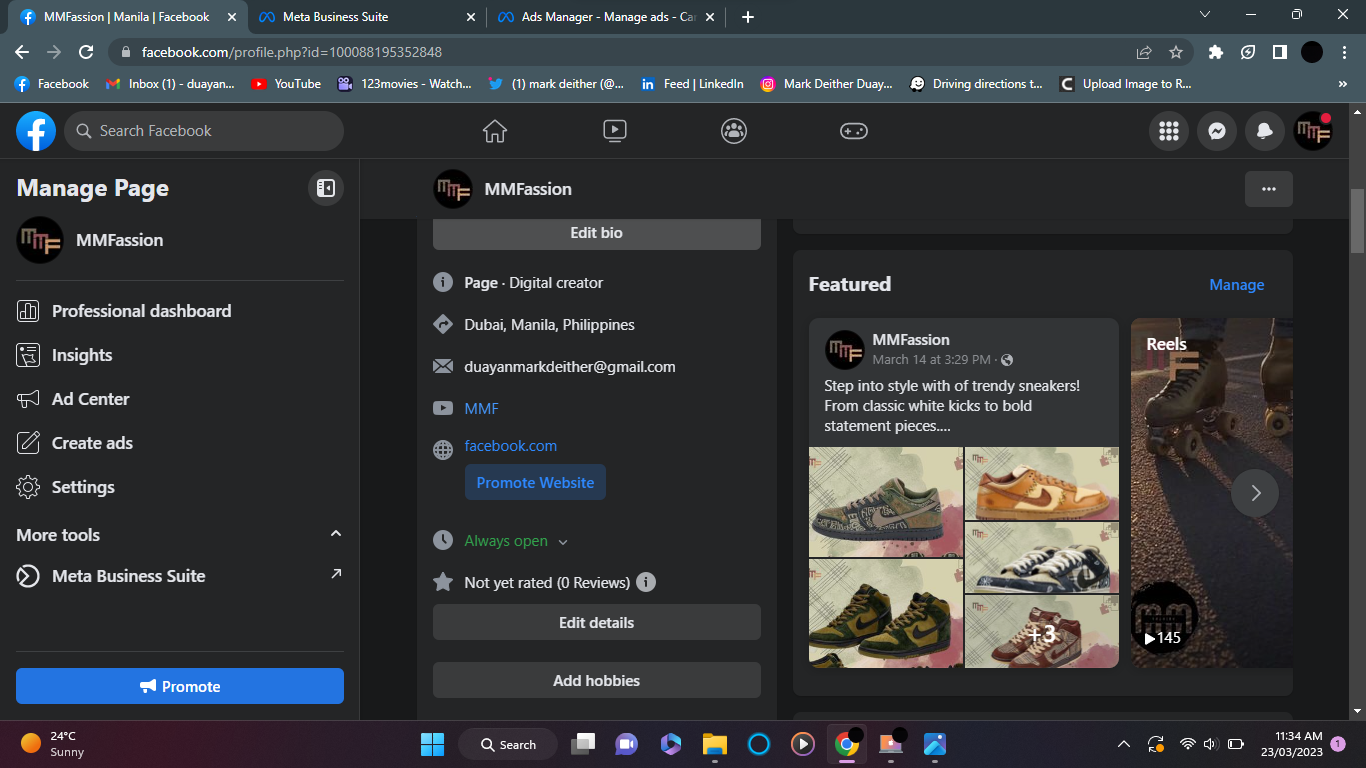The height and width of the screenshot is (768, 1366).
Task: Open the nine-dot menu grid icon
Action: tap(1168, 131)
